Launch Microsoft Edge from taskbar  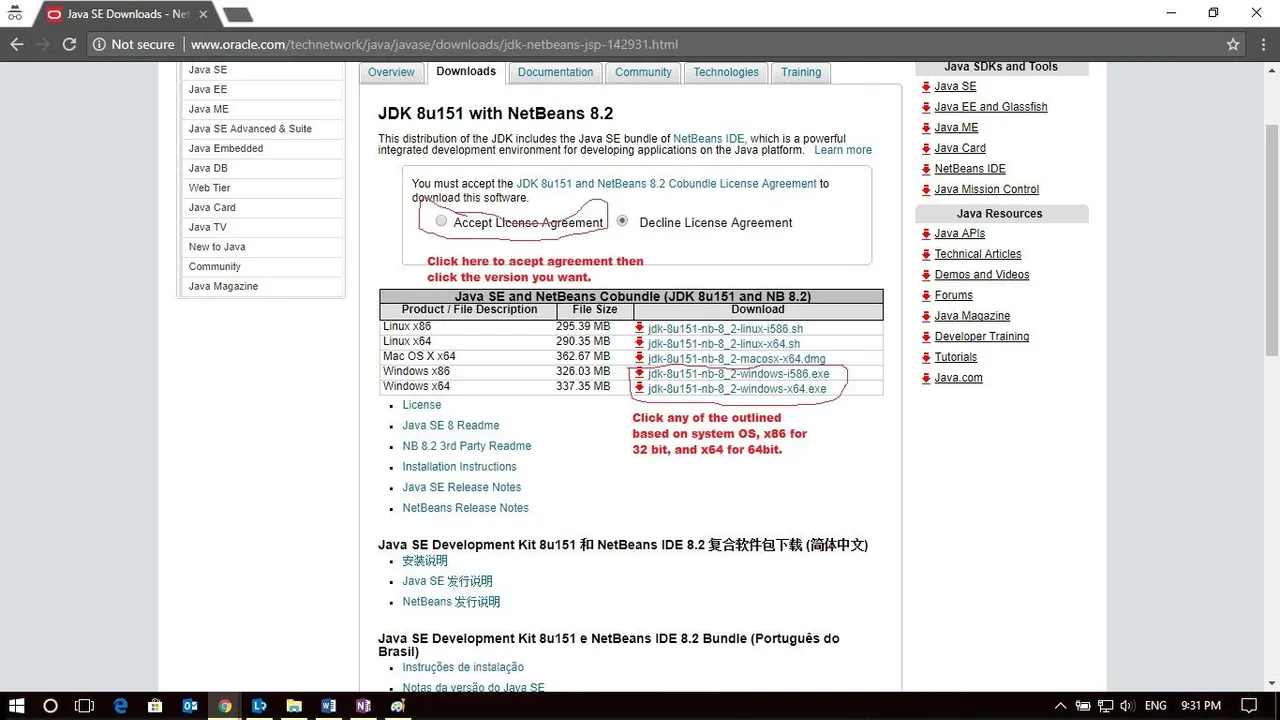pyautogui.click(x=121, y=705)
